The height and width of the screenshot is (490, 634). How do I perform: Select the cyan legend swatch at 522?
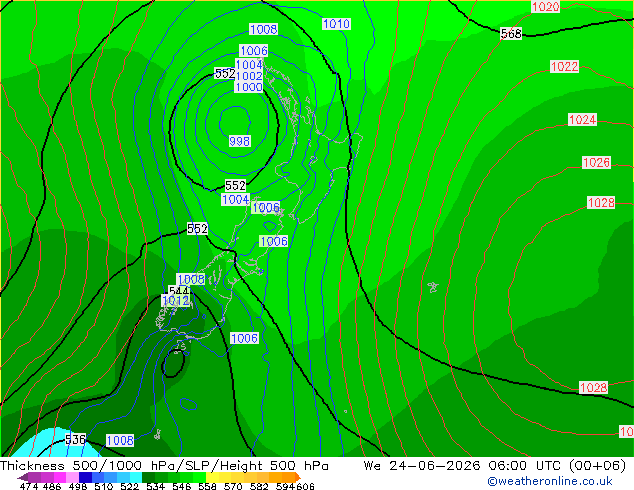point(135,477)
